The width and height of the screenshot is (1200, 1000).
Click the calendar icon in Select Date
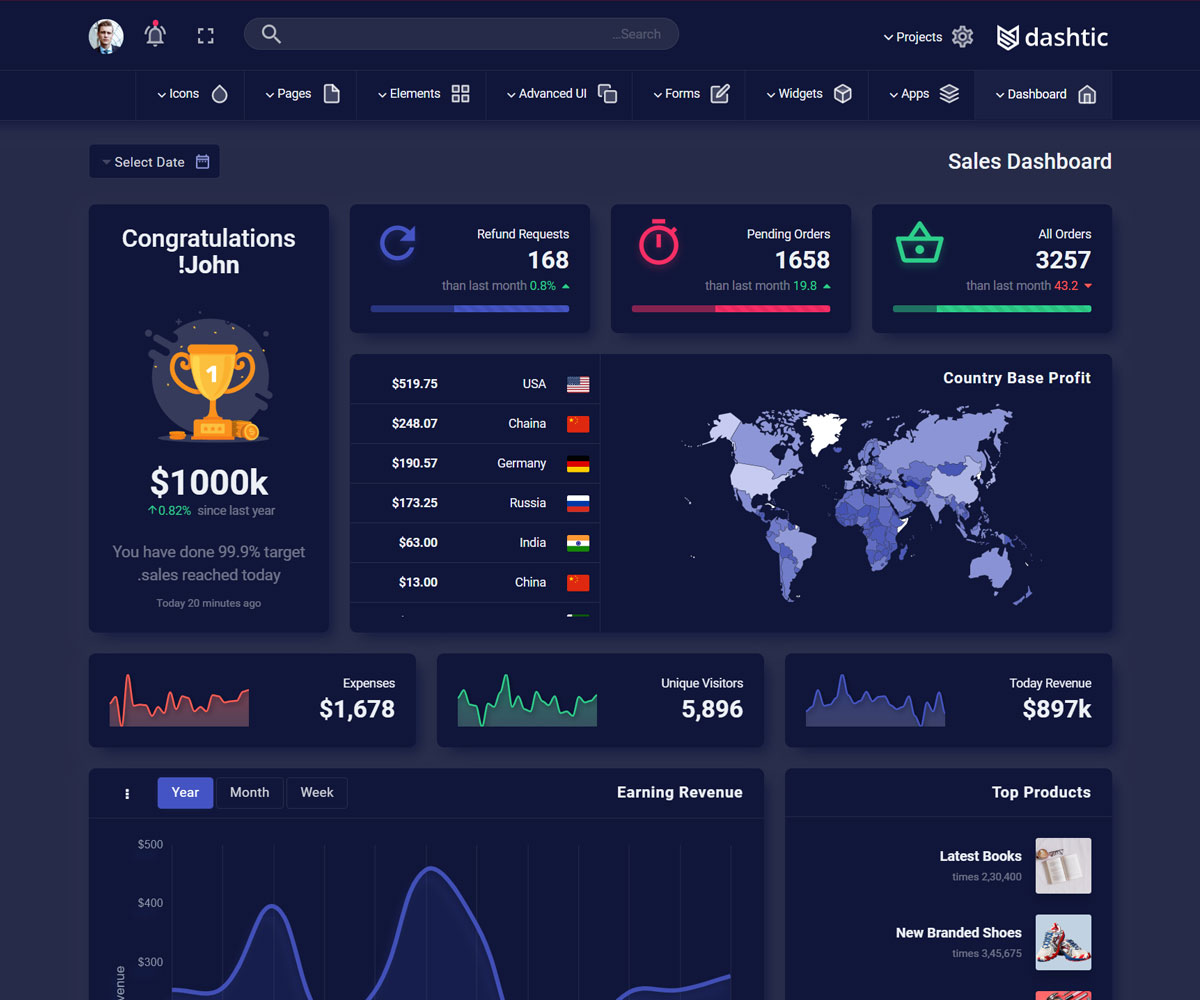coord(203,161)
